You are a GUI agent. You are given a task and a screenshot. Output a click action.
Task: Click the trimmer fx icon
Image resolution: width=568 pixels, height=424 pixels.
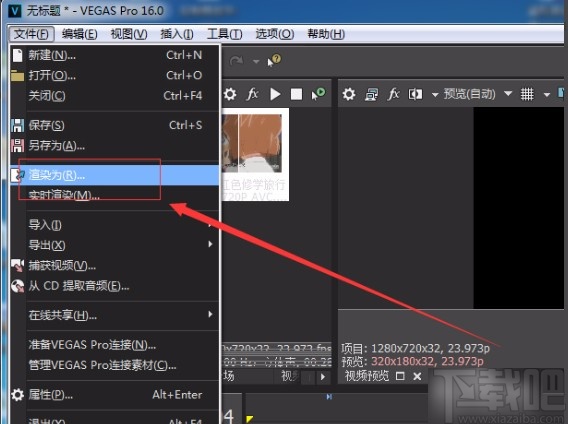[252, 95]
